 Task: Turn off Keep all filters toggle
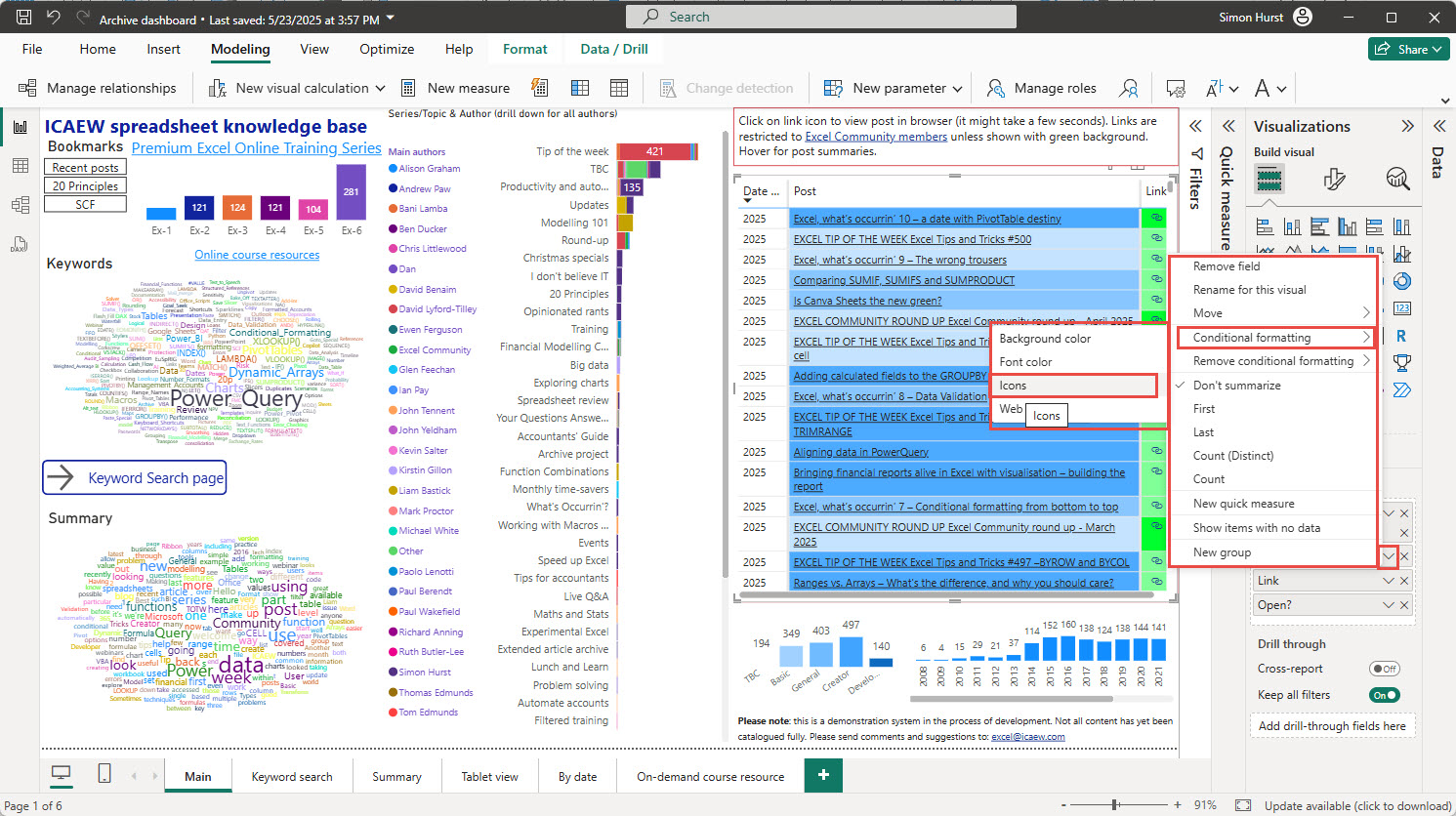(1384, 695)
